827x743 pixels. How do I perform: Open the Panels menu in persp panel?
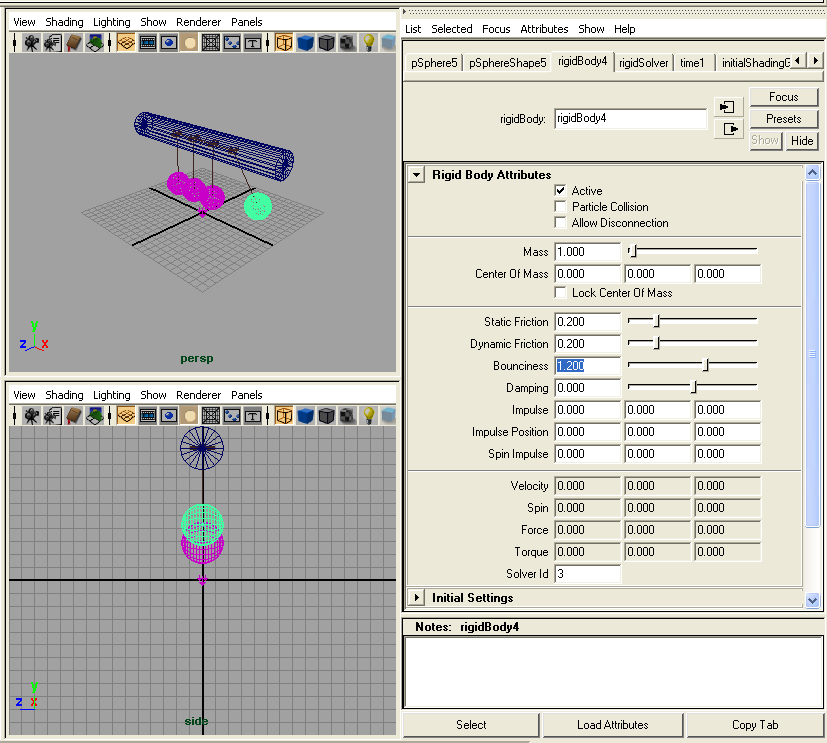(247, 22)
